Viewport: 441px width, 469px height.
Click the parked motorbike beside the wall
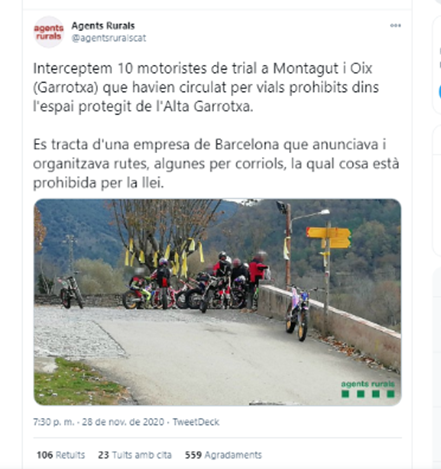pyautogui.click(x=299, y=313)
